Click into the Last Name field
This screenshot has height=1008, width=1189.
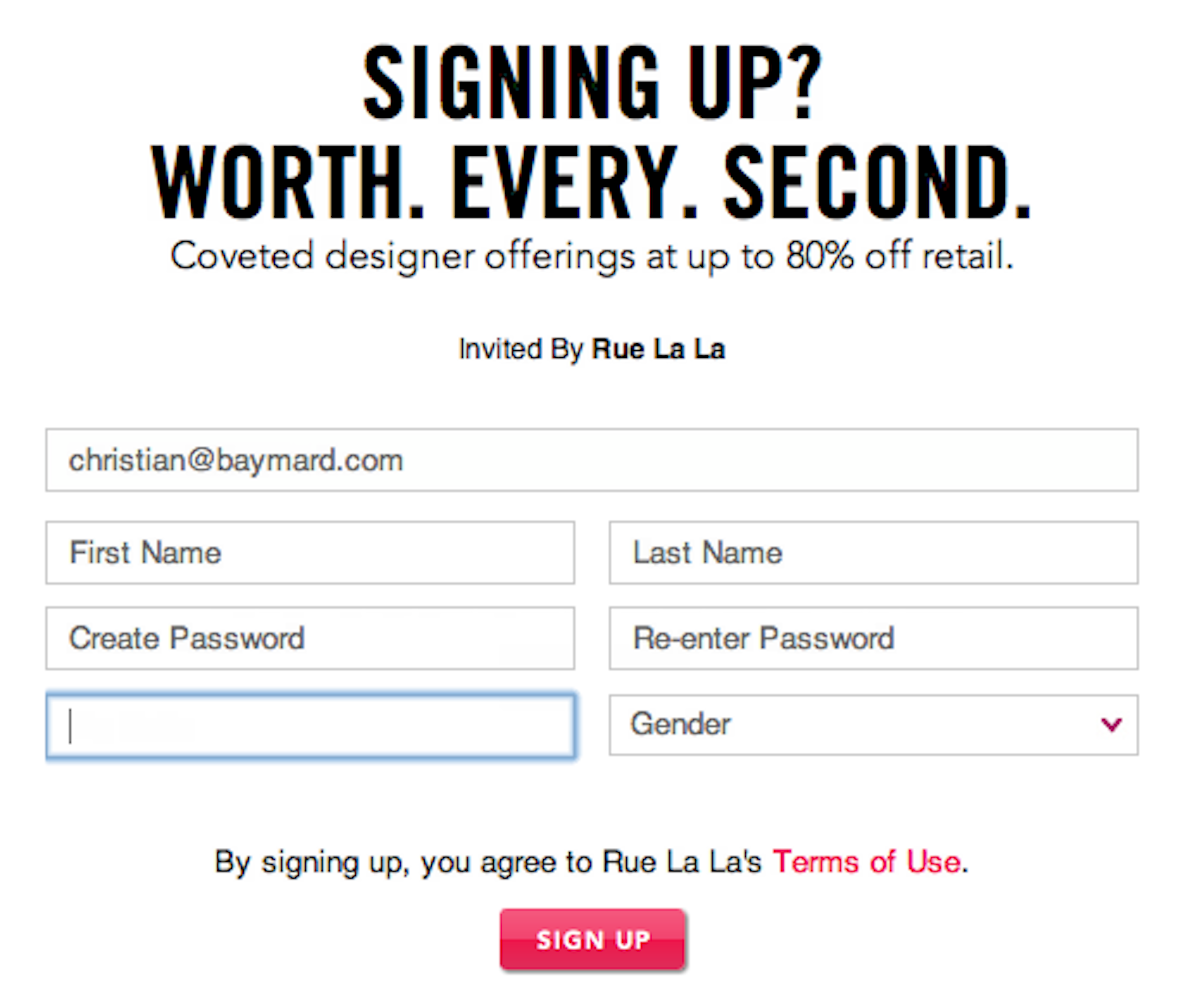click(x=873, y=553)
